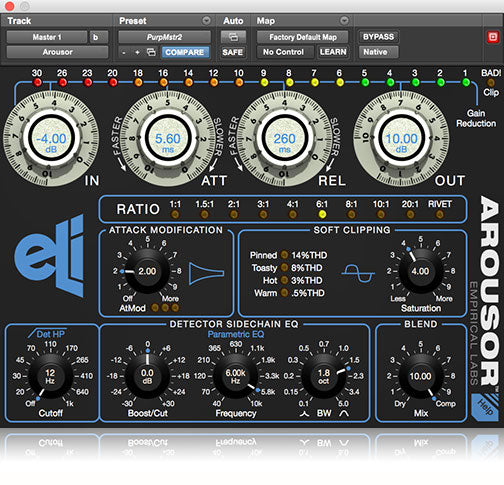Select the 20:1 ratio
Screen dimensions: 504x485
tap(410, 214)
